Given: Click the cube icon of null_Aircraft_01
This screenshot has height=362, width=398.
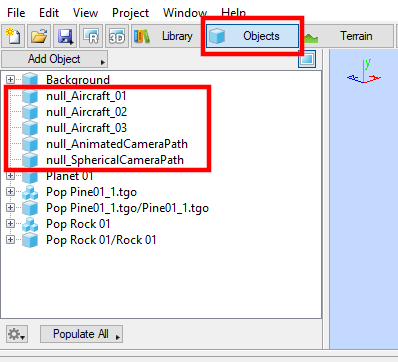Looking at the screenshot, I should [30, 96].
